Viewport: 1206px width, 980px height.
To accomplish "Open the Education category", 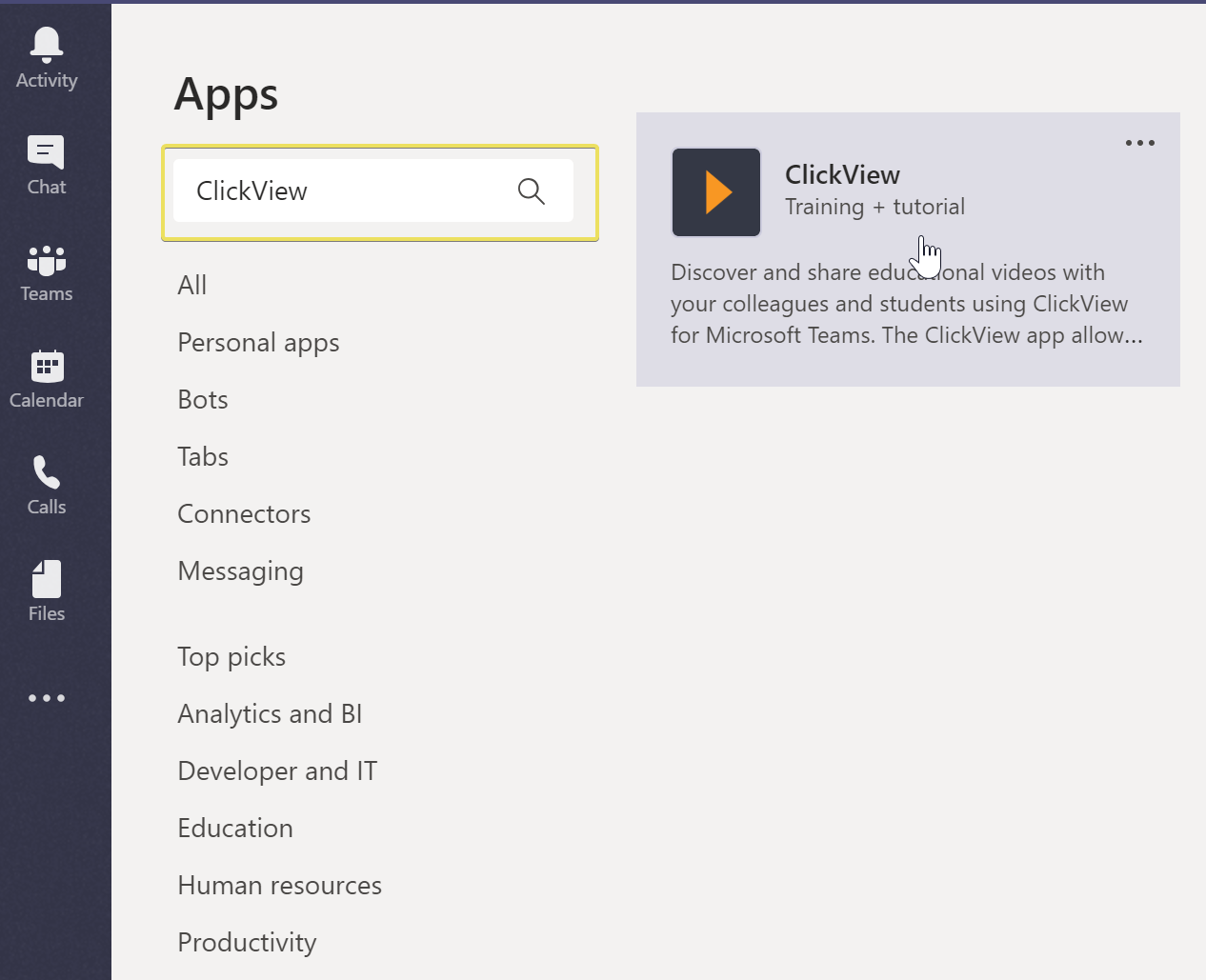I will pos(235,828).
